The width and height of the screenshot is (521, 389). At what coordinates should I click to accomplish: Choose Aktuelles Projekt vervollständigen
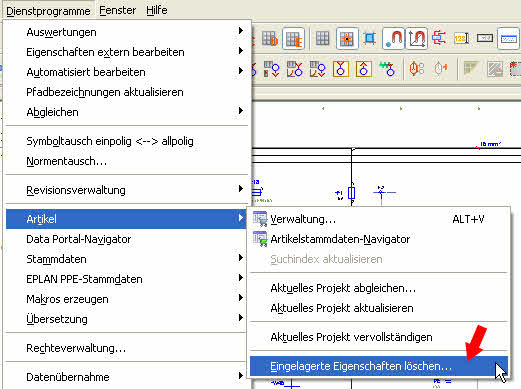coord(379,337)
